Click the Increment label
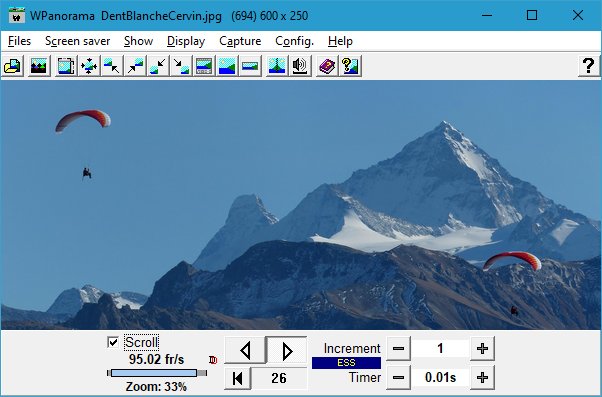 point(352,348)
